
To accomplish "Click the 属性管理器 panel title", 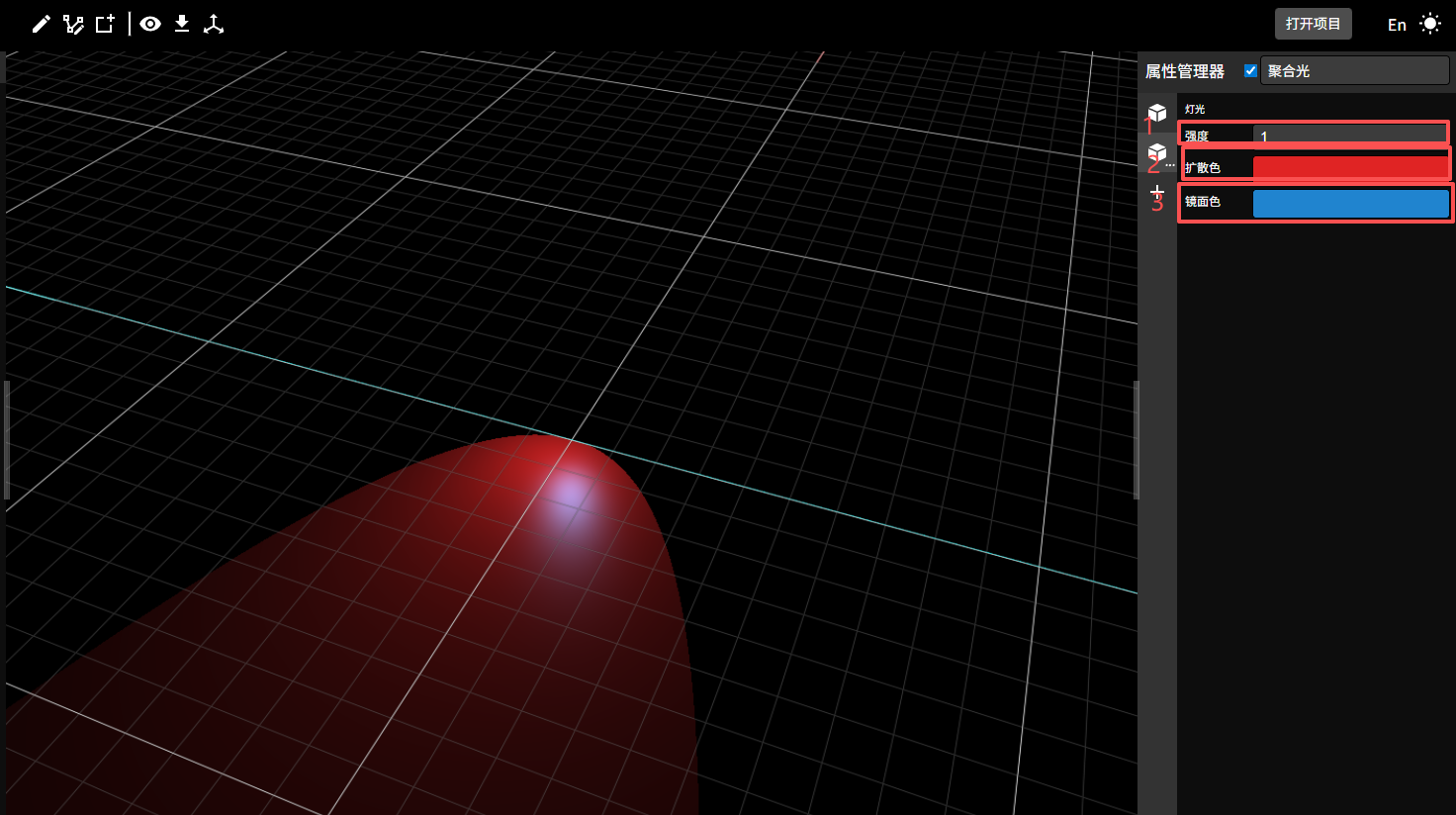I will point(1185,71).
